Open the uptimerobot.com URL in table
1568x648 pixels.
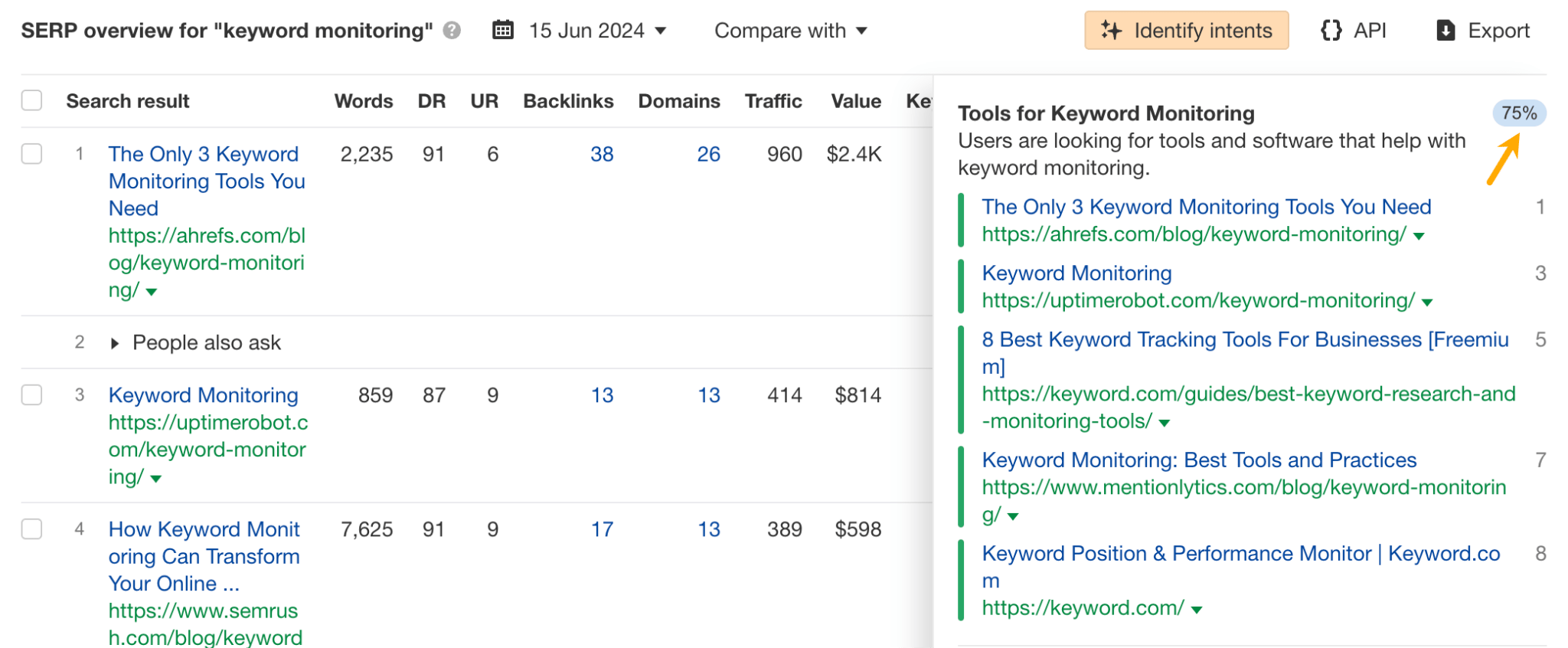[208, 450]
